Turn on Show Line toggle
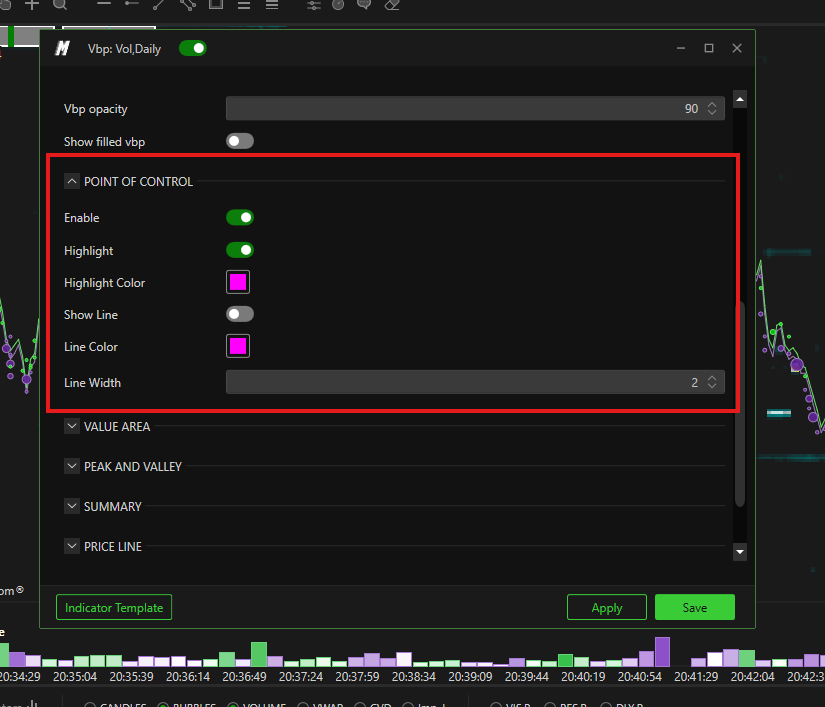The height and width of the screenshot is (707, 825). click(240, 314)
